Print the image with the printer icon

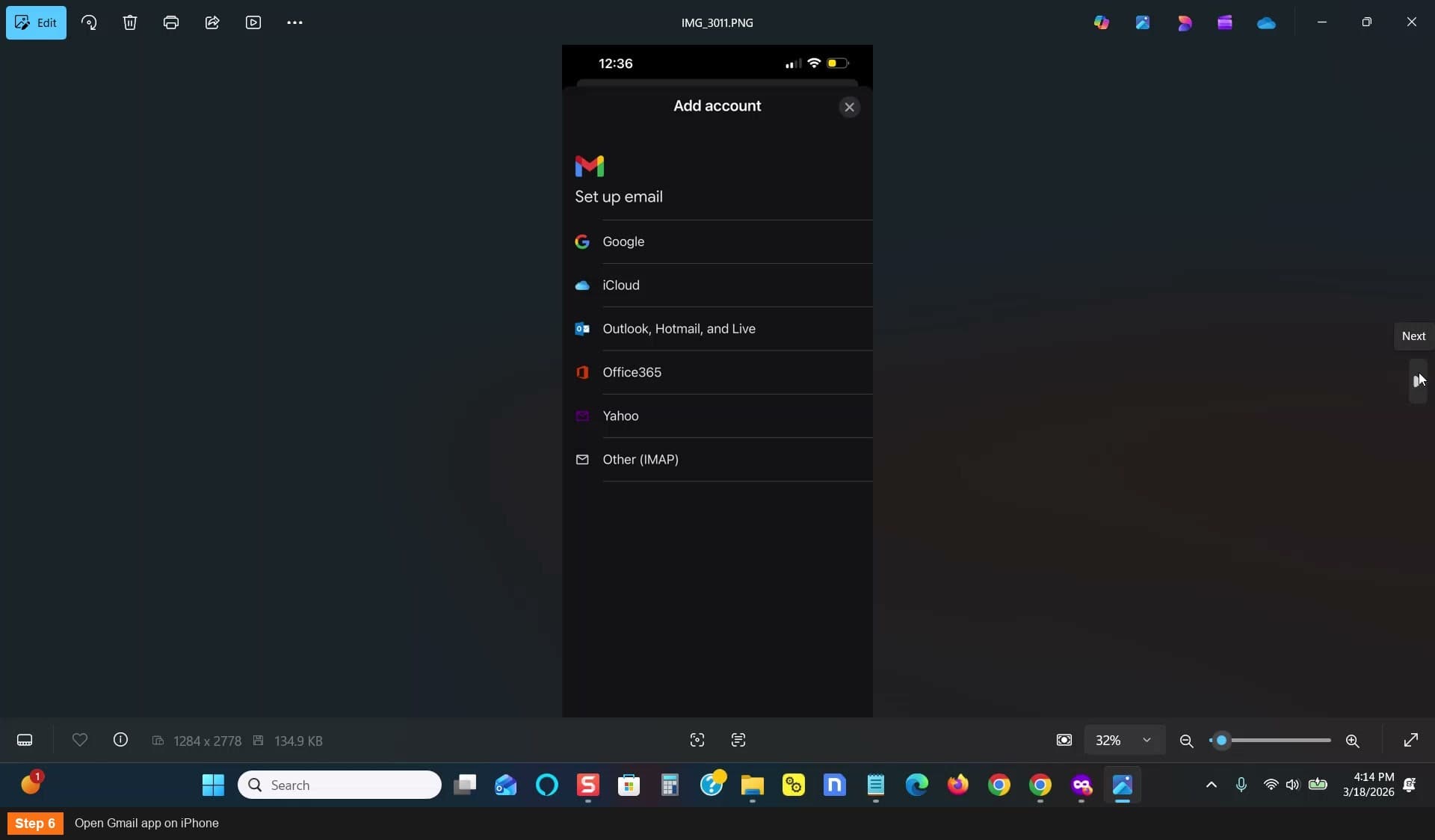[x=171, y=22]
